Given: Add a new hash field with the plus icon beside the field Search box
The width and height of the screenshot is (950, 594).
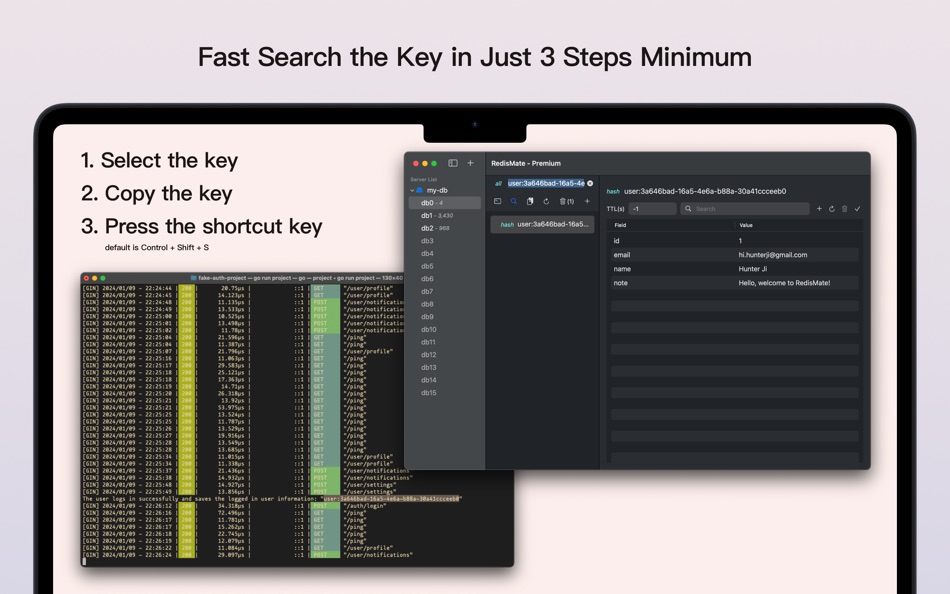Looking at the screenshot, I should (819, 209).
